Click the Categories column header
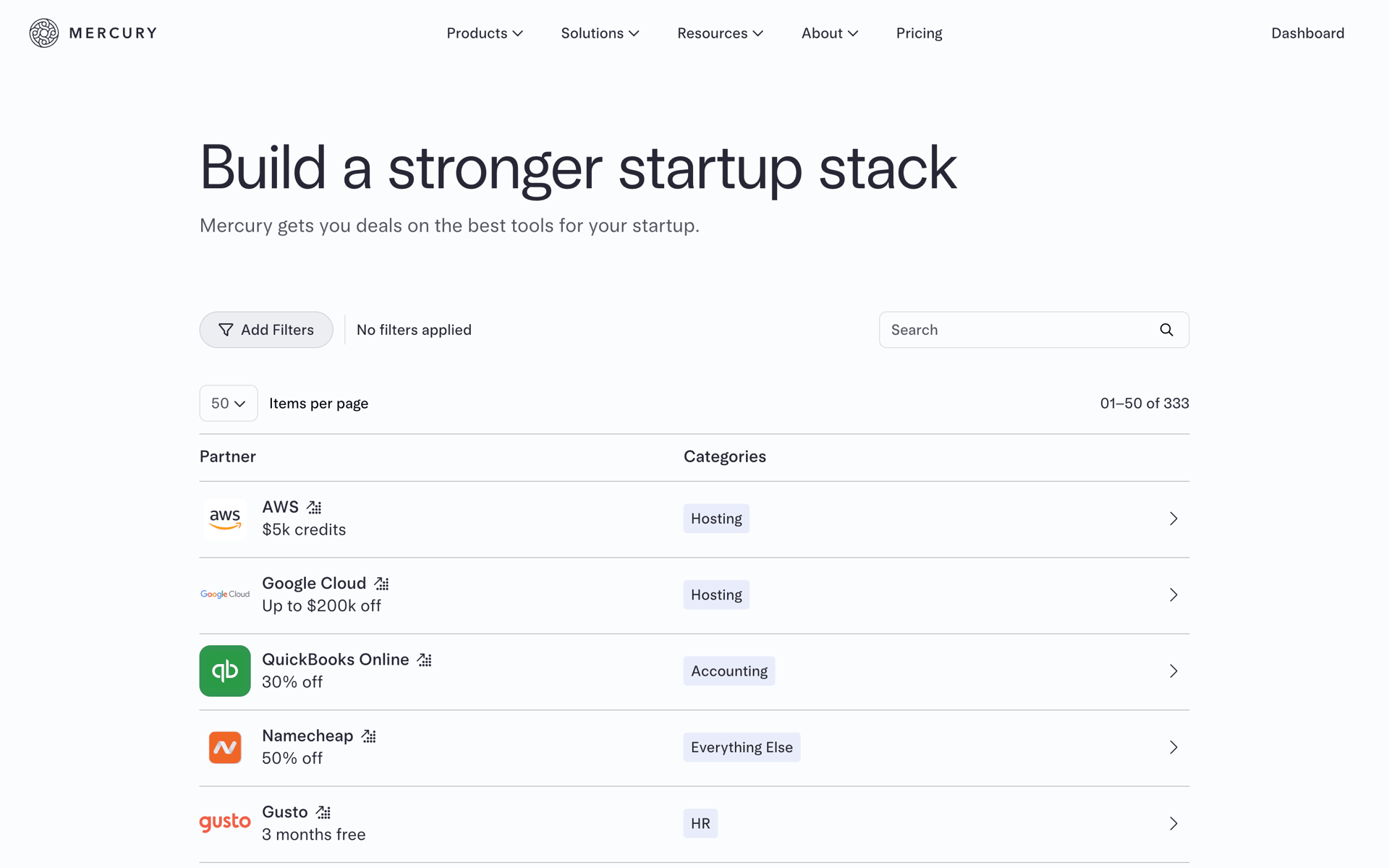Screen dimensions: 1389x868 (725, 456)
